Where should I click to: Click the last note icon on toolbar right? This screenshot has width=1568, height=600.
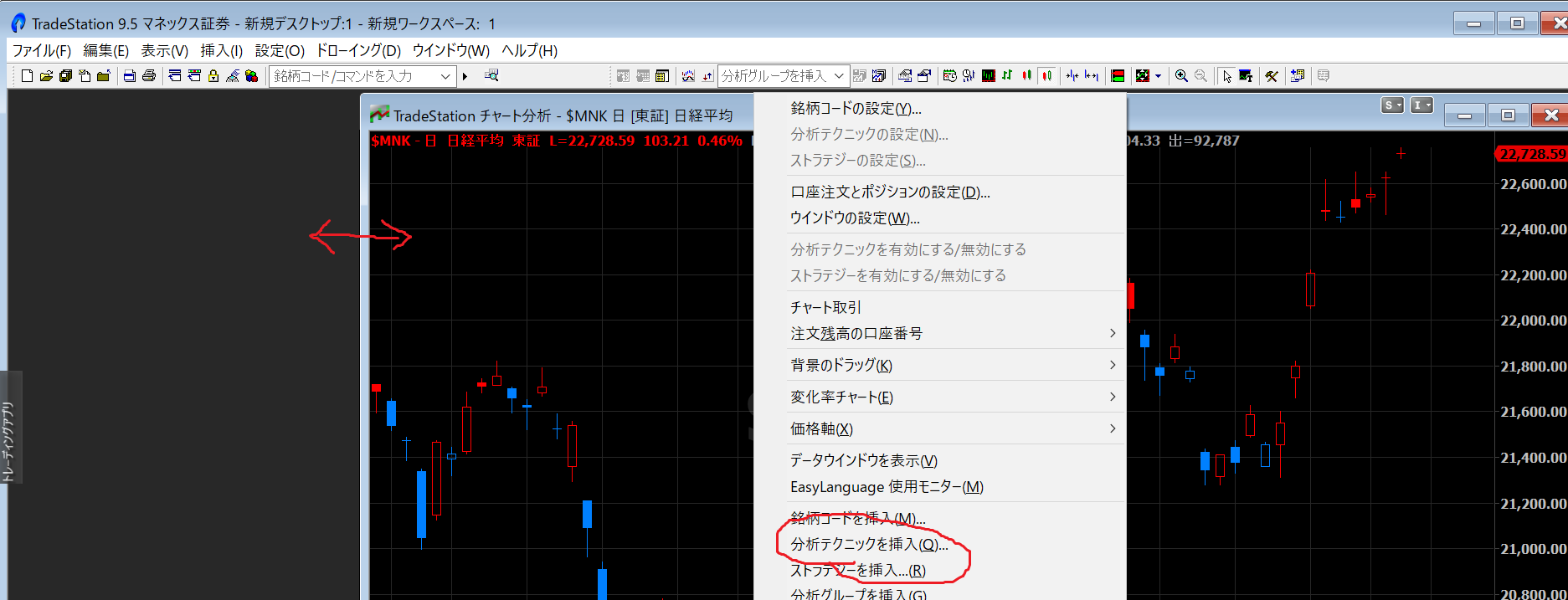tap(1324, 75)
